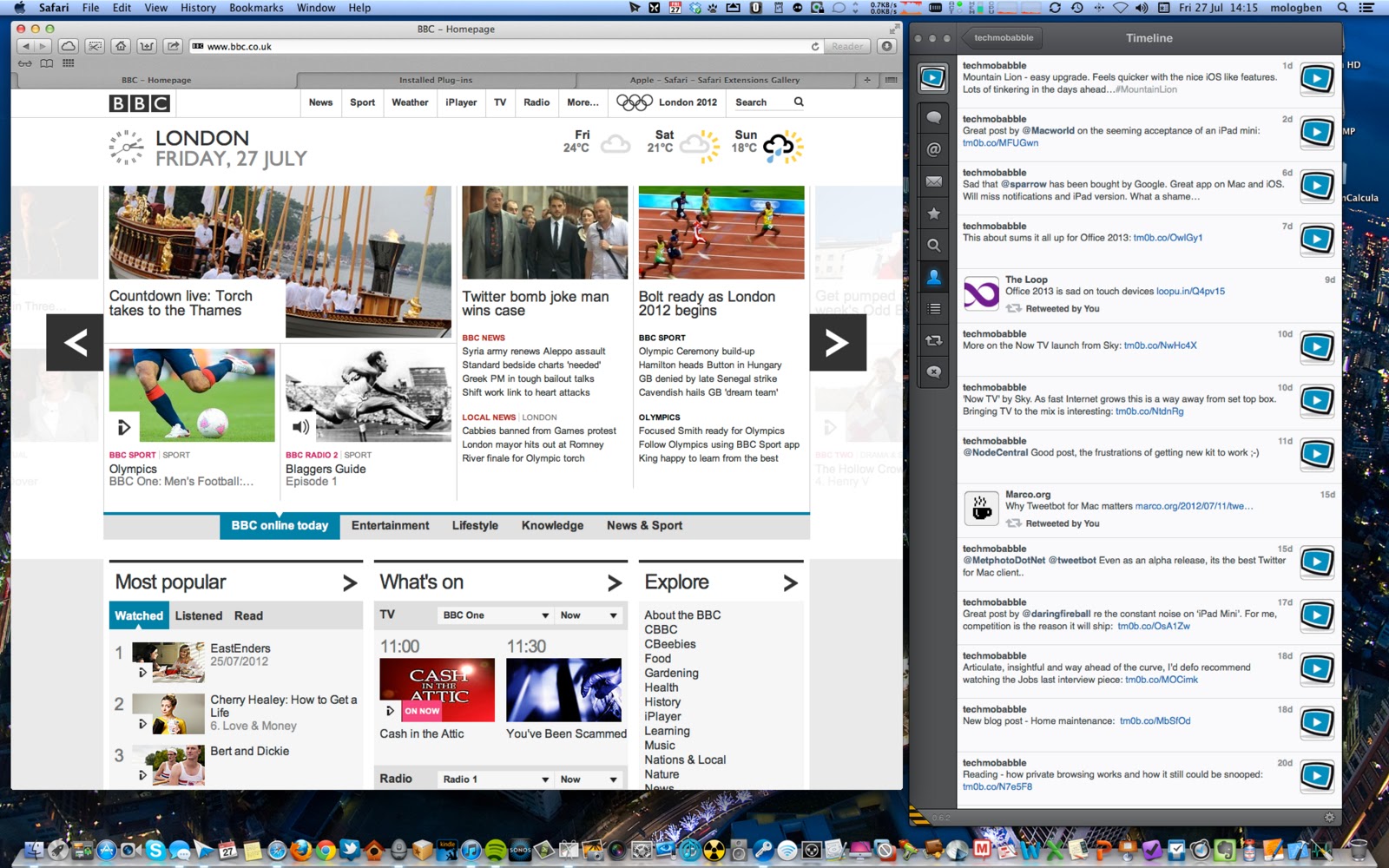
Task: Open Safari Downloads button
Action: (886, 46)
